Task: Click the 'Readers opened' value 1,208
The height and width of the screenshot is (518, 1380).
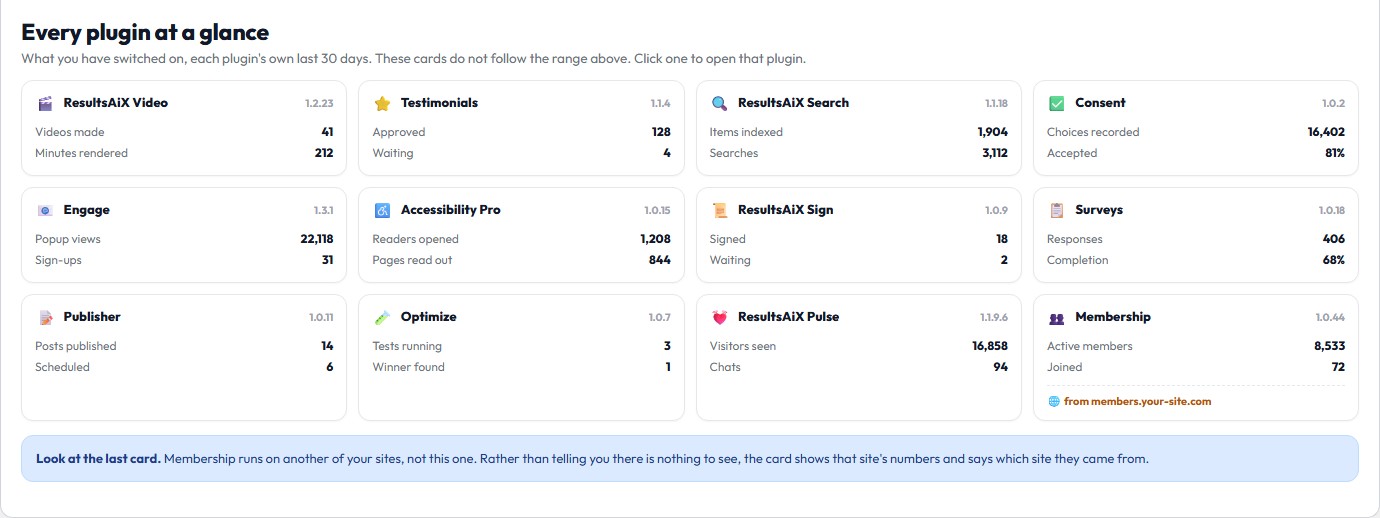Action: tap(656, 239)
